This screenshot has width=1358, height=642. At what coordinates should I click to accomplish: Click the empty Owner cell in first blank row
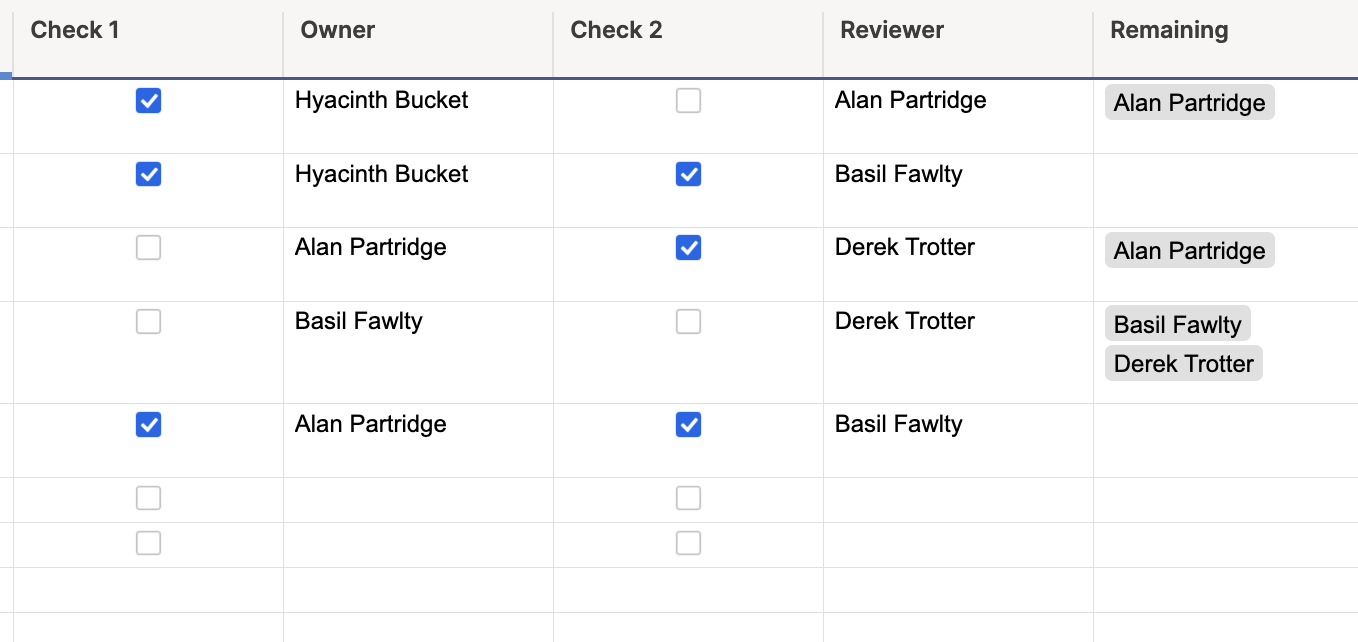point(418,500)
